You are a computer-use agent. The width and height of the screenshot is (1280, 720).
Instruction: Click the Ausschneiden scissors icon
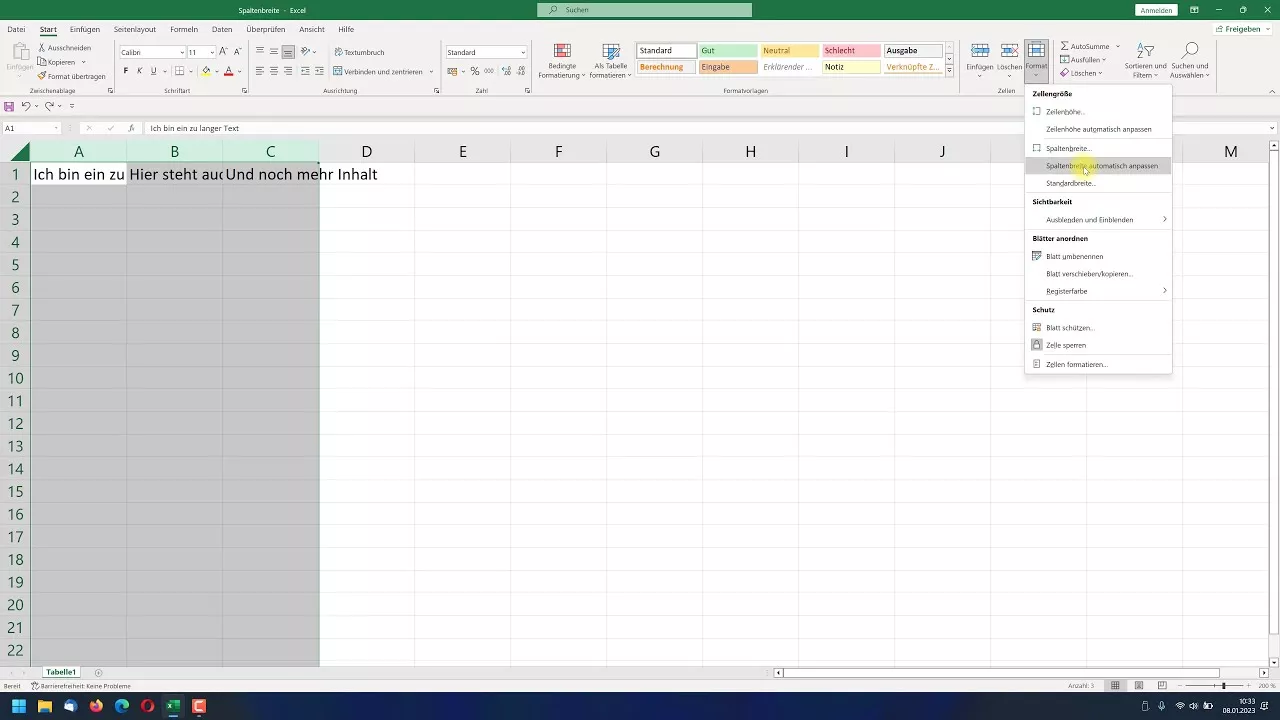pyautogui.click(x=42, y=48)
